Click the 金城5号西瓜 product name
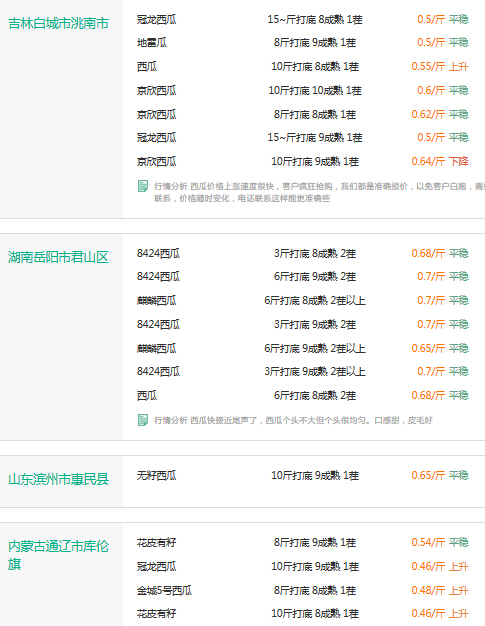The image size is (485, 626). point(164,590)
